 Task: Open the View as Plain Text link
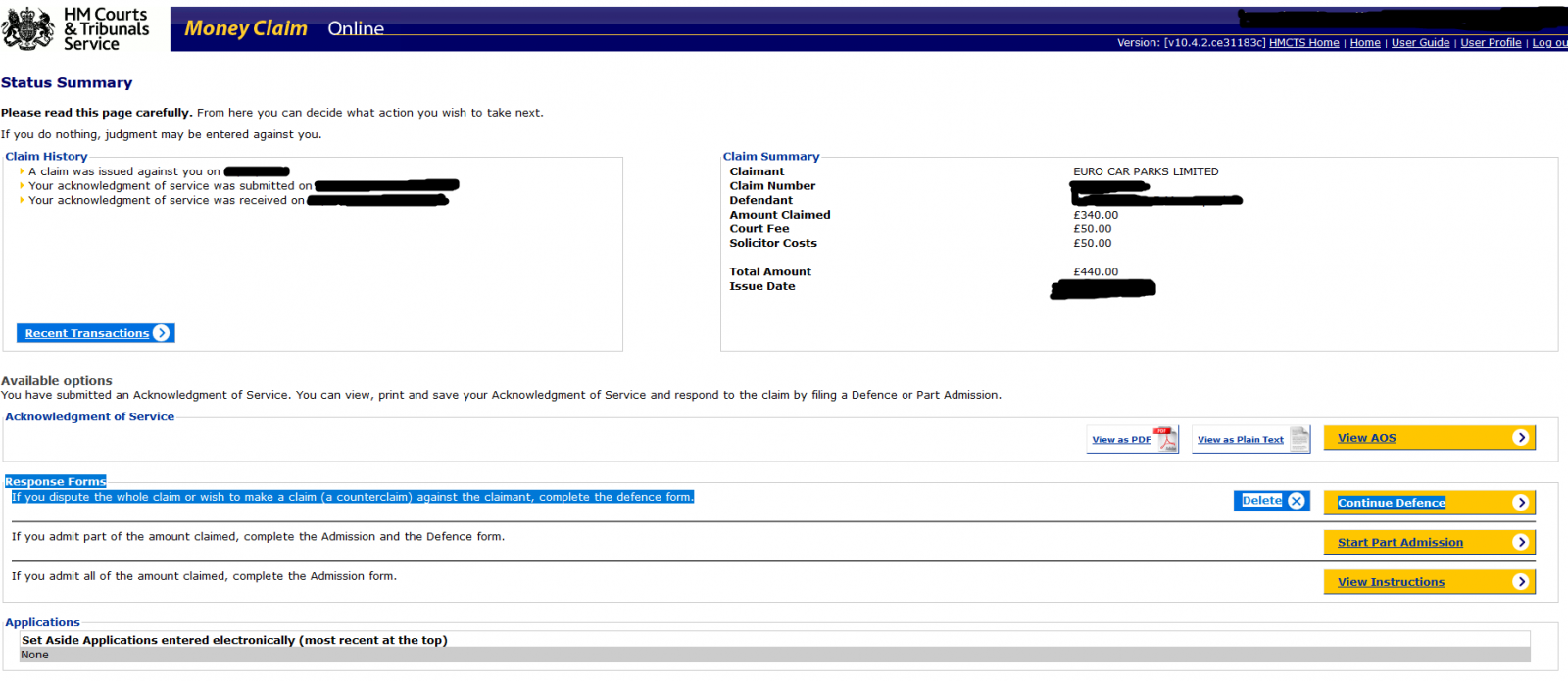click(1240, 440)
